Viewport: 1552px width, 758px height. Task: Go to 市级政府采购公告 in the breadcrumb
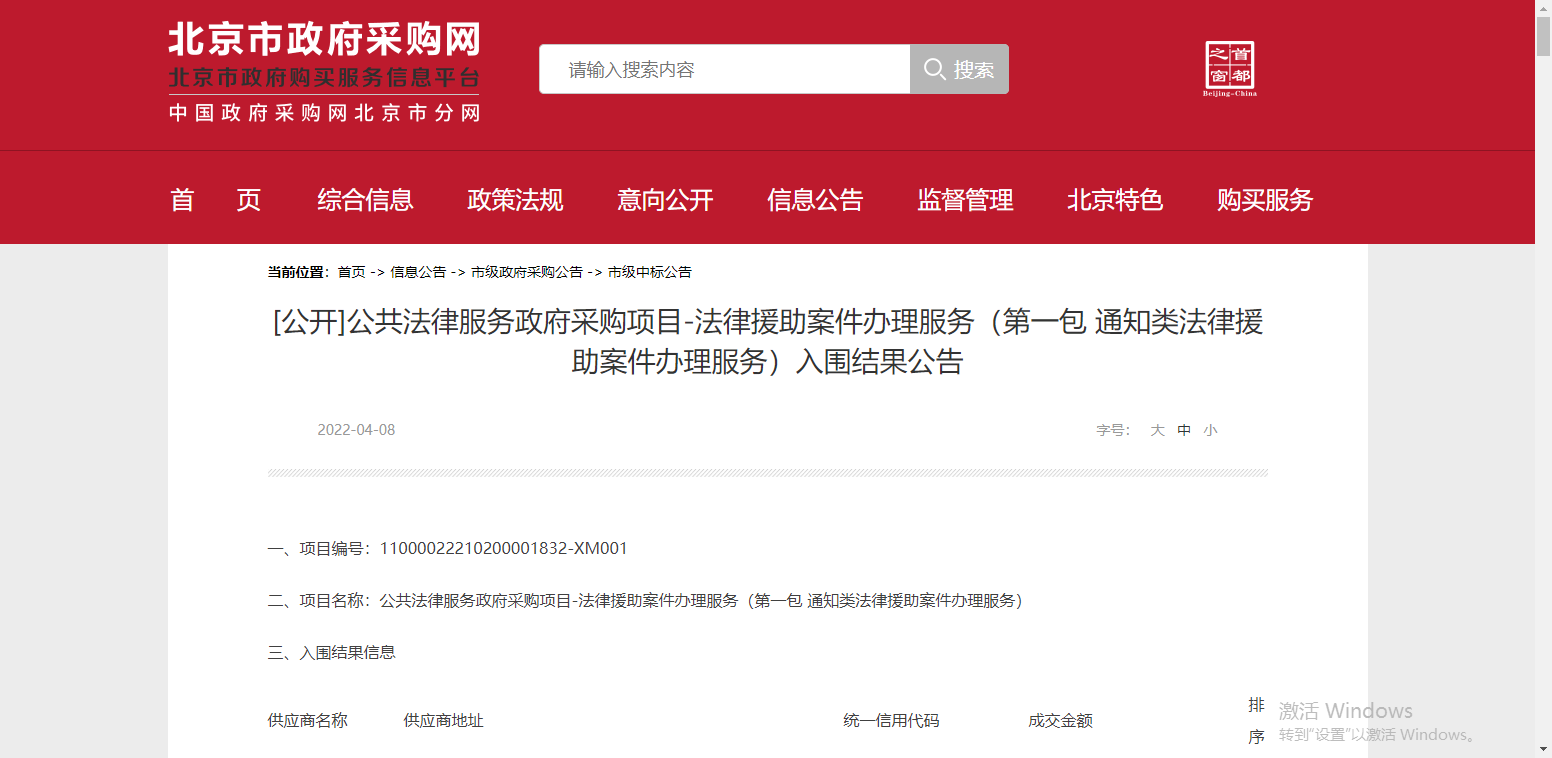click(x=527, y=272)
